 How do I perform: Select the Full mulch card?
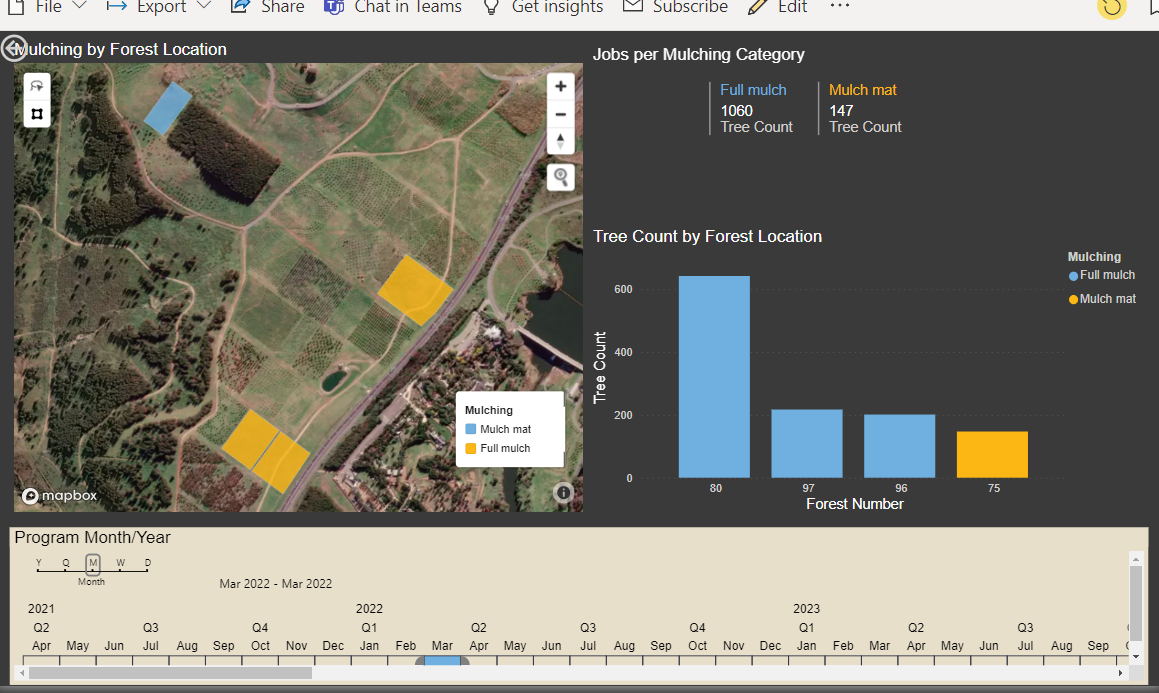756,108
